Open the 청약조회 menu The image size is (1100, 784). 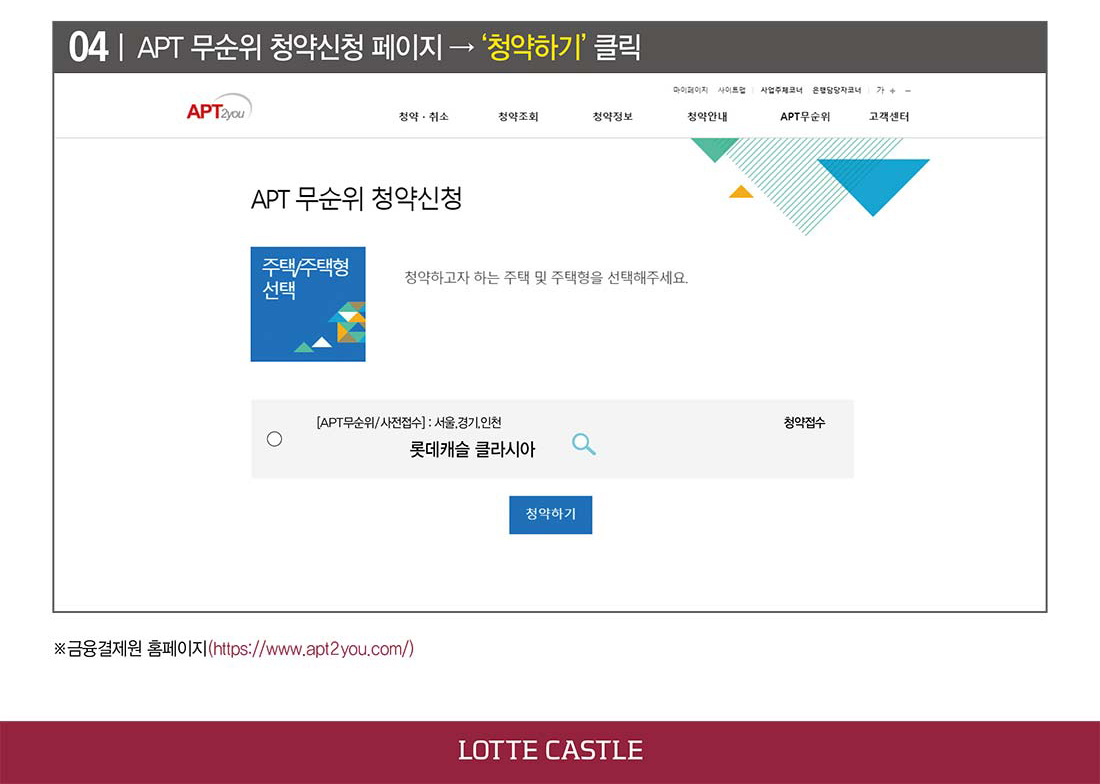click(518, 116)
